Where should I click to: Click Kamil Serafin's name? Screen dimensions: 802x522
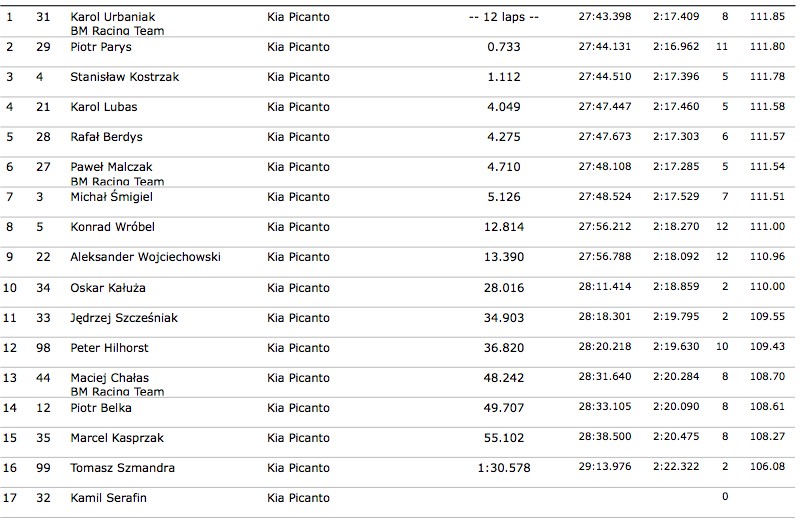(x=109, y=498)
